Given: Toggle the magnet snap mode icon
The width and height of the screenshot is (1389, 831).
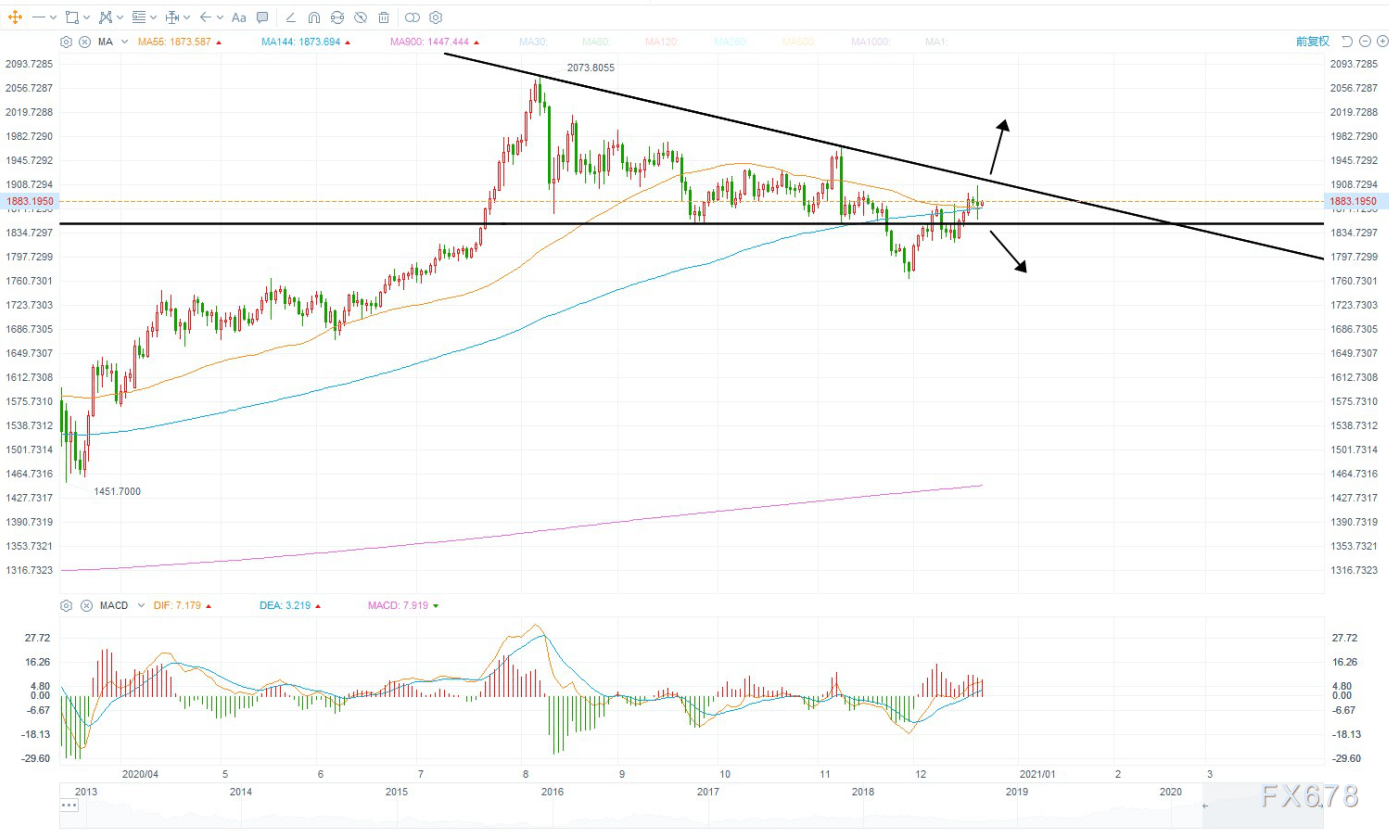Looking at the screenshot, I should [x=314, y=17].
